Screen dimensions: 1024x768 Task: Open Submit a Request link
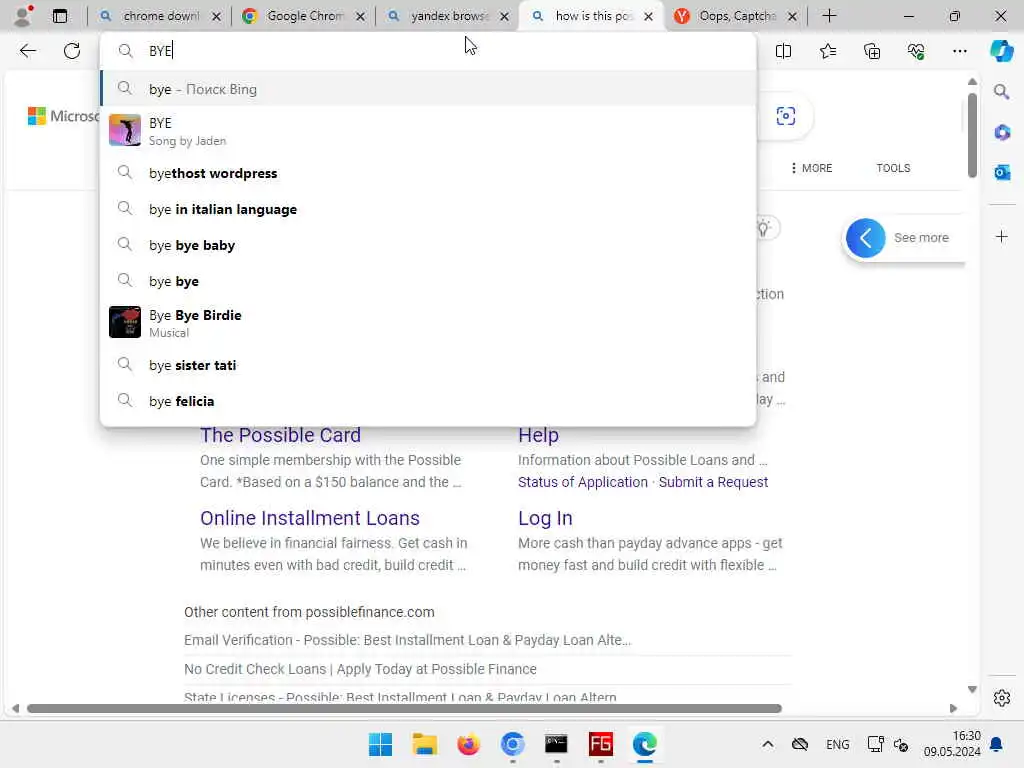[x=713, y=482]
